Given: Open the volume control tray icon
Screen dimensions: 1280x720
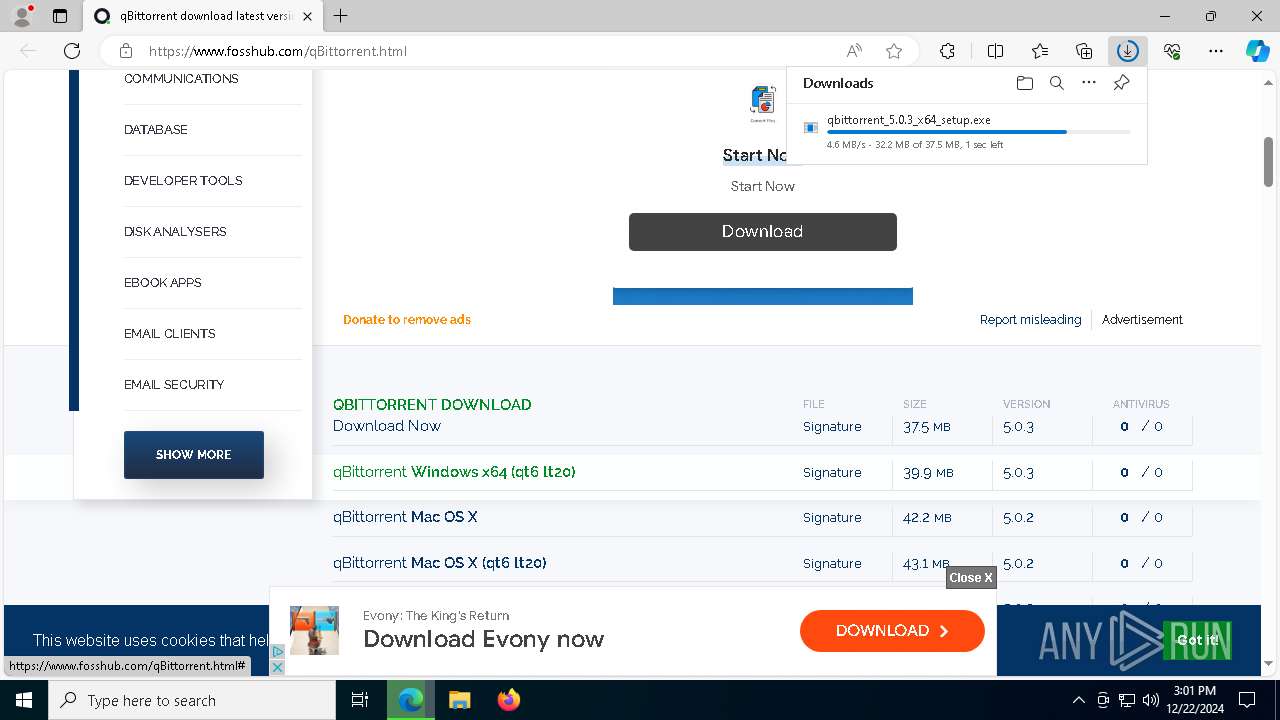Looking at the screenshot, I should click(x=1151, y=700).
